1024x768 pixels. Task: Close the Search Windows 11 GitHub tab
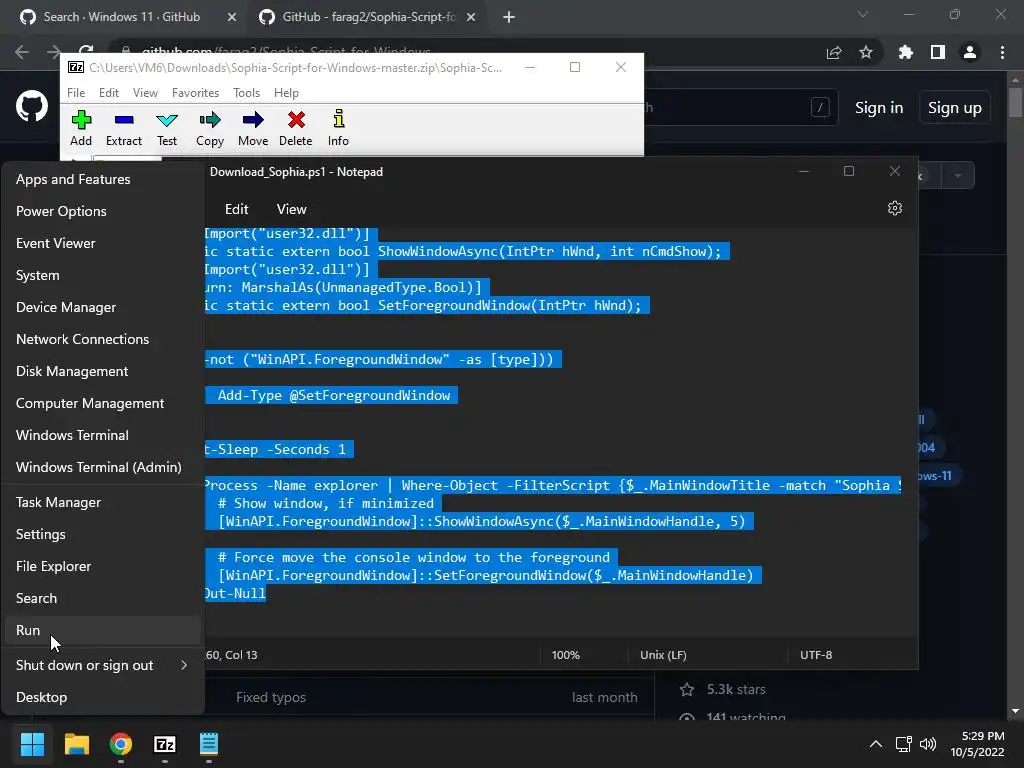tap(232, 17)
